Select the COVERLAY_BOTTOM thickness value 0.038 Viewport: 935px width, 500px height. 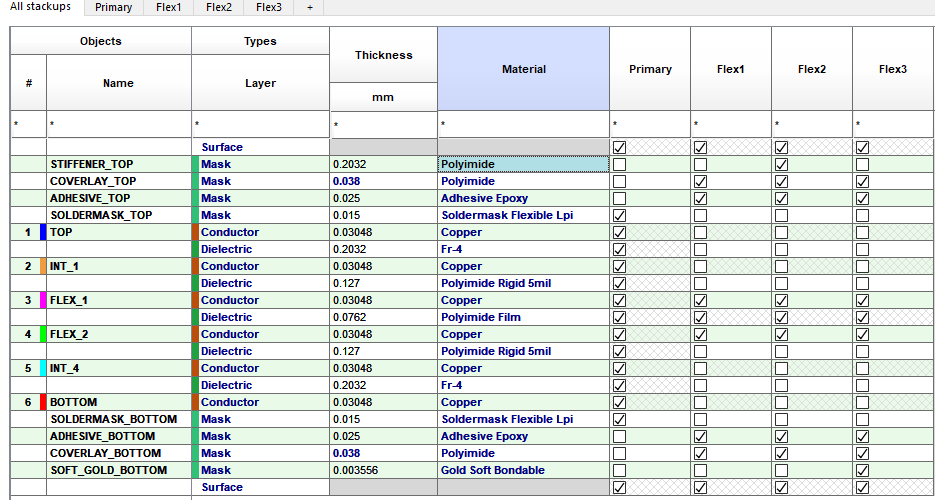346,453
